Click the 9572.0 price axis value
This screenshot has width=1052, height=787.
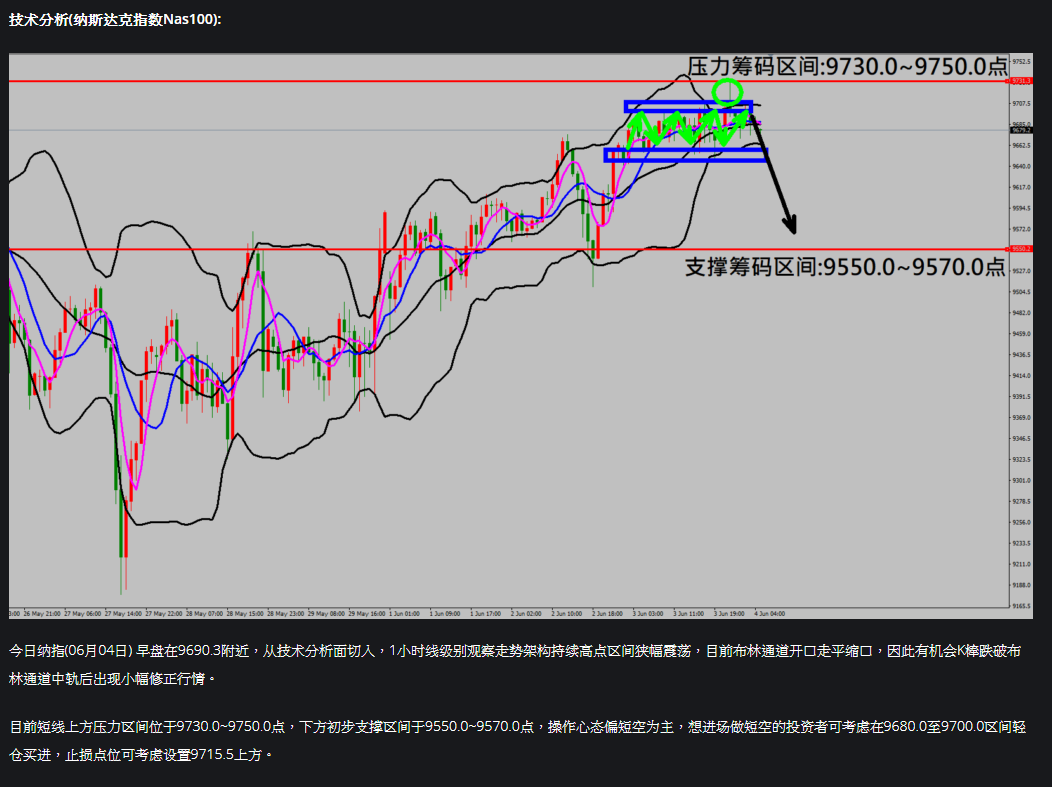click(1021, 229)
